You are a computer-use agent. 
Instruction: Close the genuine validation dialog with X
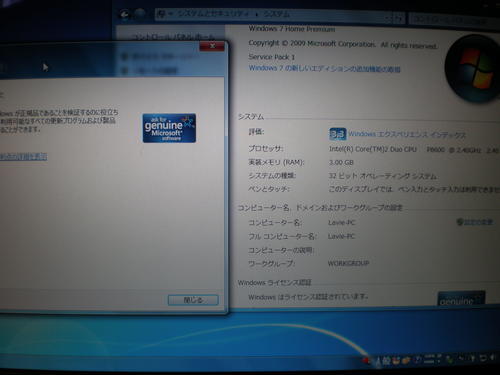(212, 46)
